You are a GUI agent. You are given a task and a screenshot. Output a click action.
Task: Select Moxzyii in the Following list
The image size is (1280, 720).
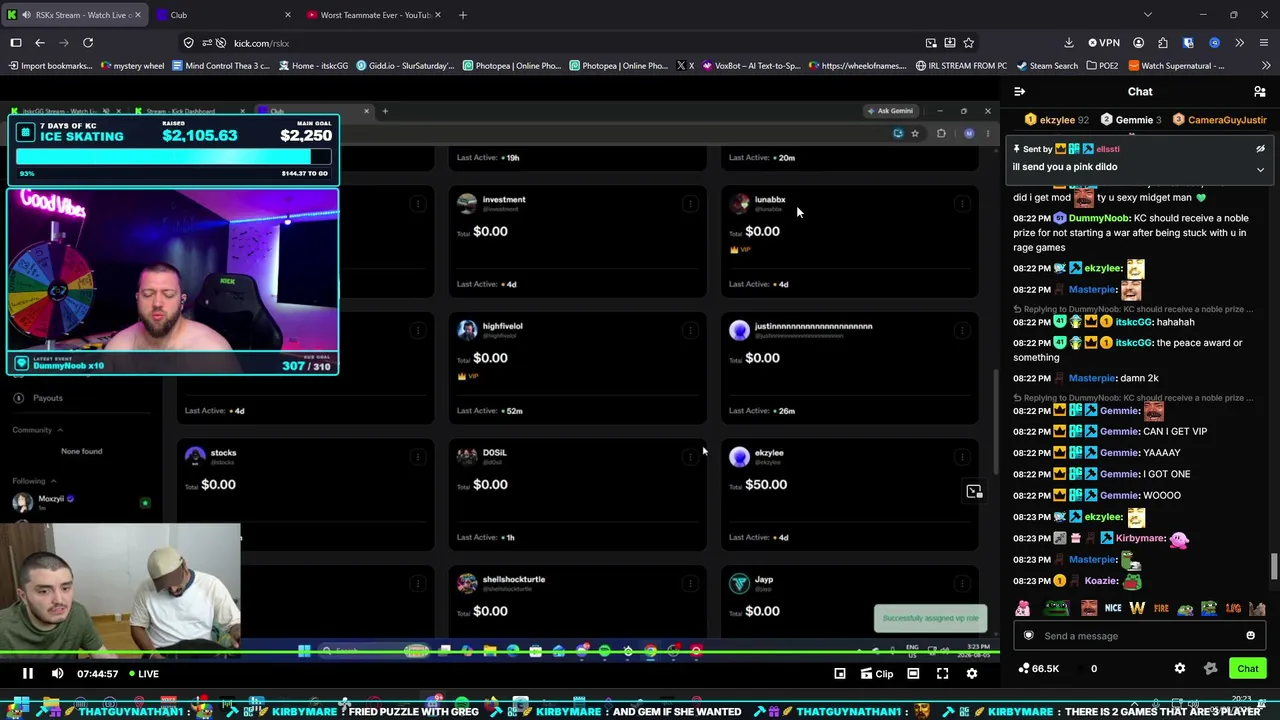pyautogui.click(x=50, y=500)
